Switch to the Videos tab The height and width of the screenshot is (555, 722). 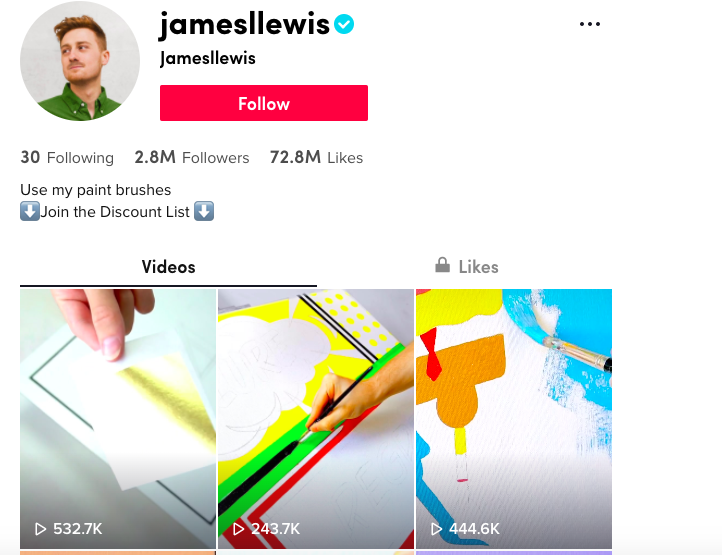tap(169, 267)
